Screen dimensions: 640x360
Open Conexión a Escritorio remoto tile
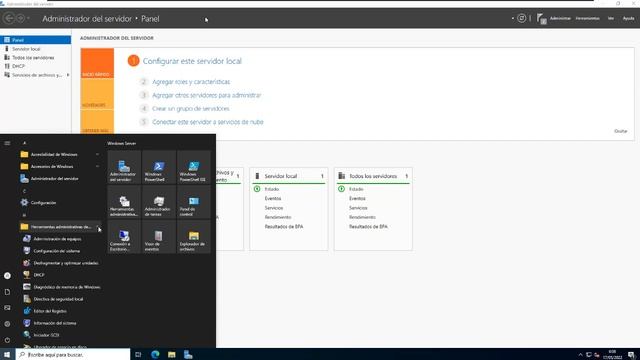click(124, 237)
